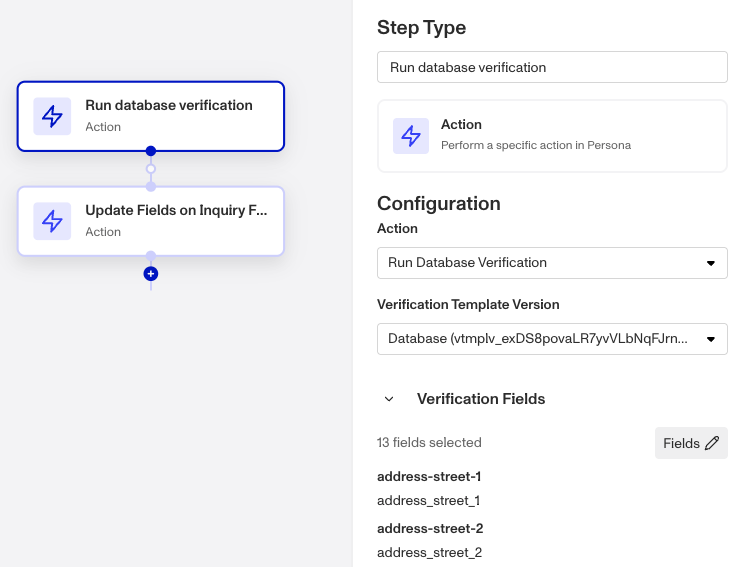Choose the Action step type card description

pos(536,145)
